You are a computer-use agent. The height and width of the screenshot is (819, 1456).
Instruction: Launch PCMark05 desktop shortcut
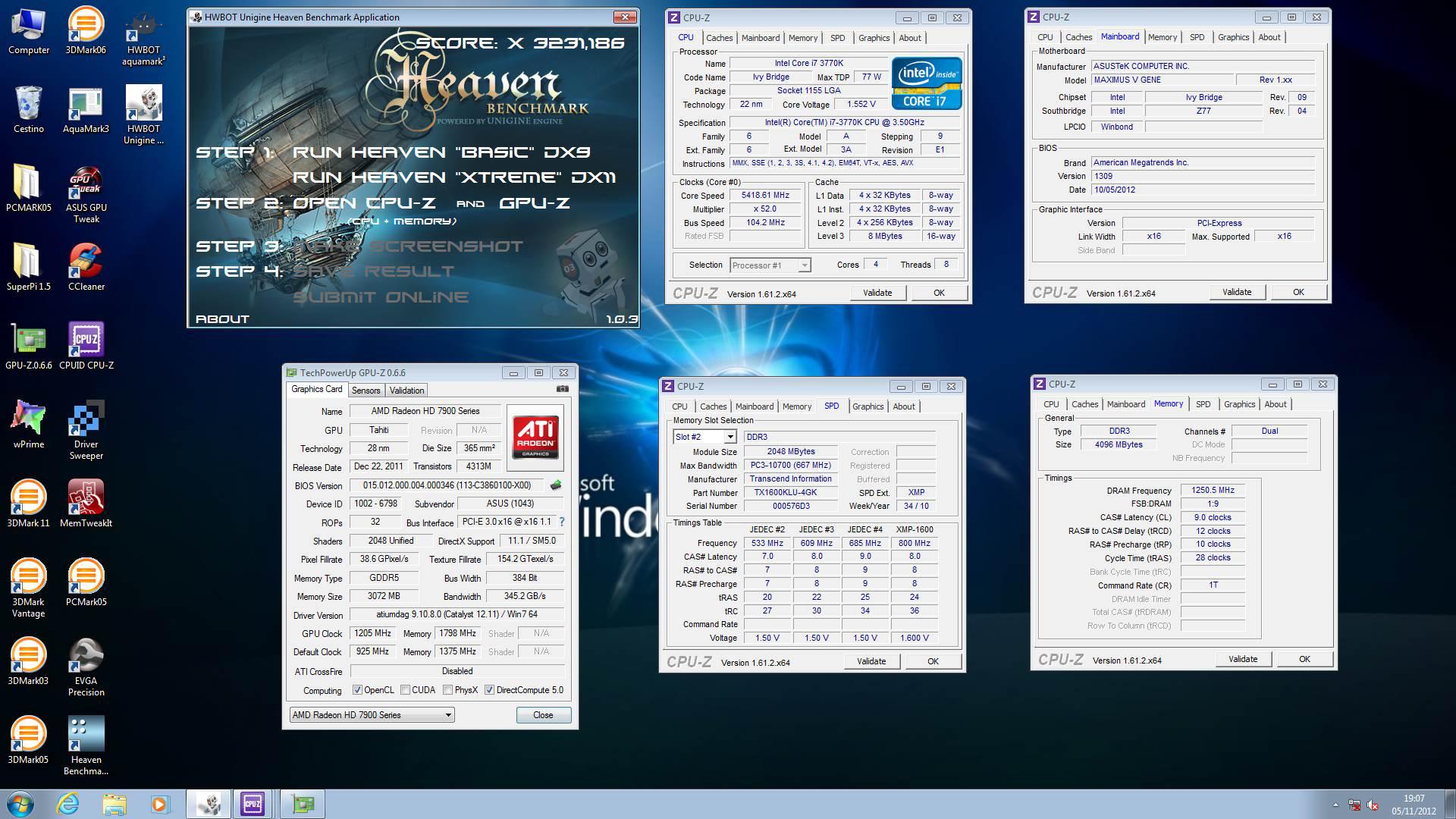pos(86,582)
